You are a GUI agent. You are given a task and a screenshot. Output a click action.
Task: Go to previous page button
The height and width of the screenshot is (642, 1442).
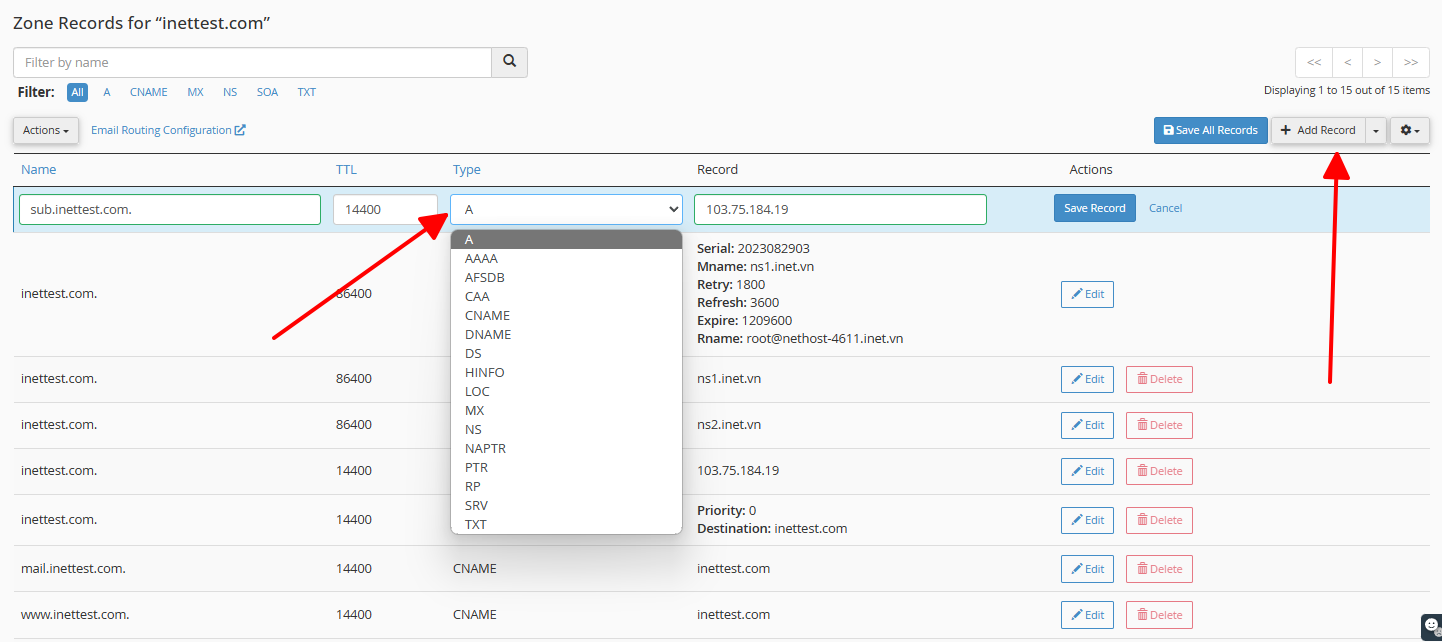1347,62
